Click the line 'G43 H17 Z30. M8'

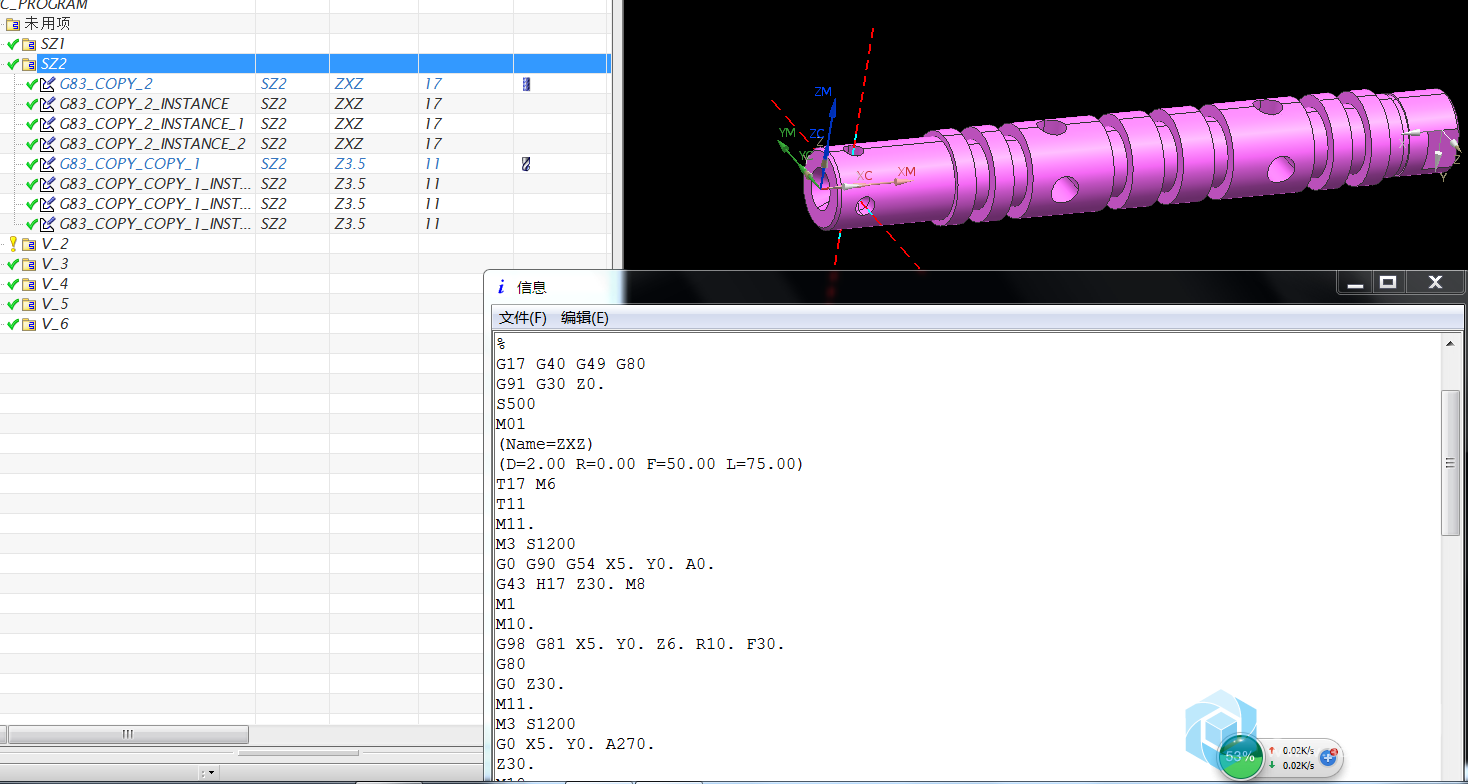pos(571,584)
